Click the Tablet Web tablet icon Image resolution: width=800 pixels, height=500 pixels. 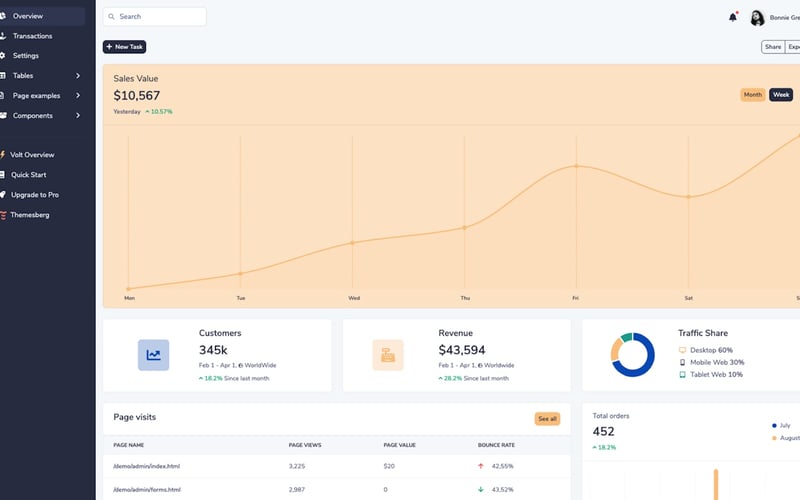point(682,374)
